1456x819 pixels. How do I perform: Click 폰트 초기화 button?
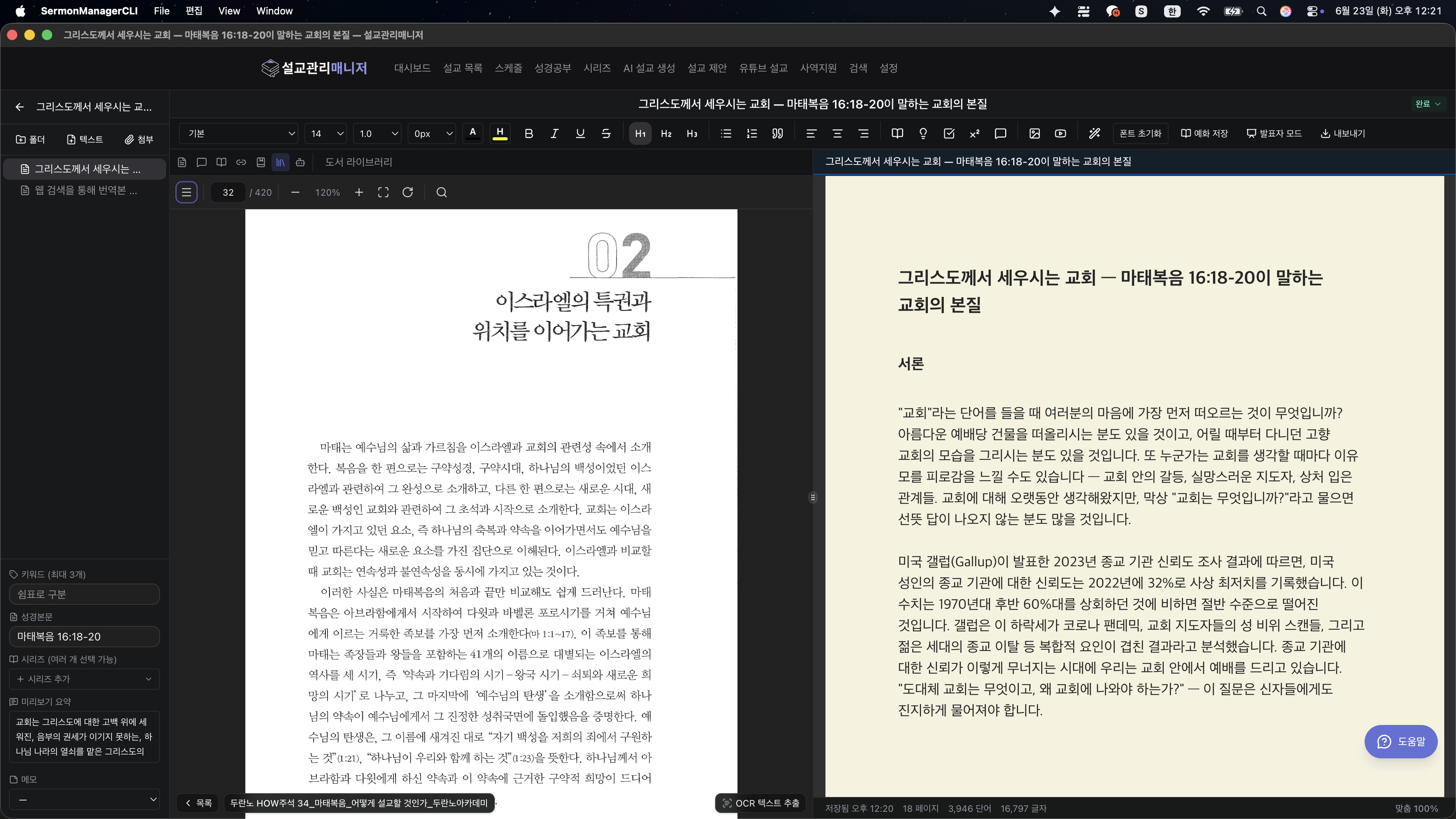point(1140,133)
